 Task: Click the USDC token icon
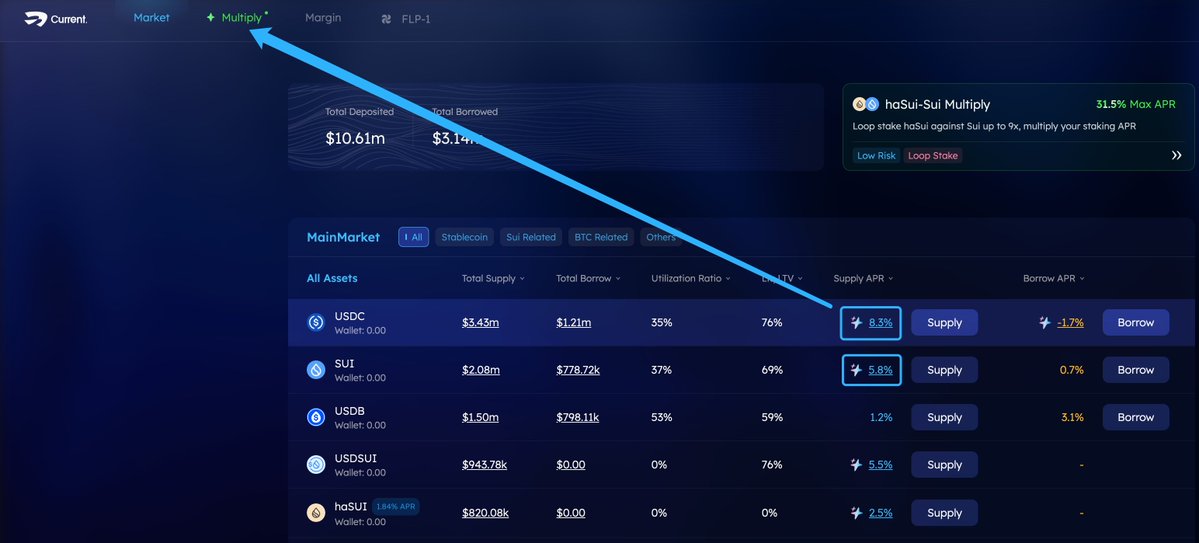pyautogui.click(x=316, y=323)
